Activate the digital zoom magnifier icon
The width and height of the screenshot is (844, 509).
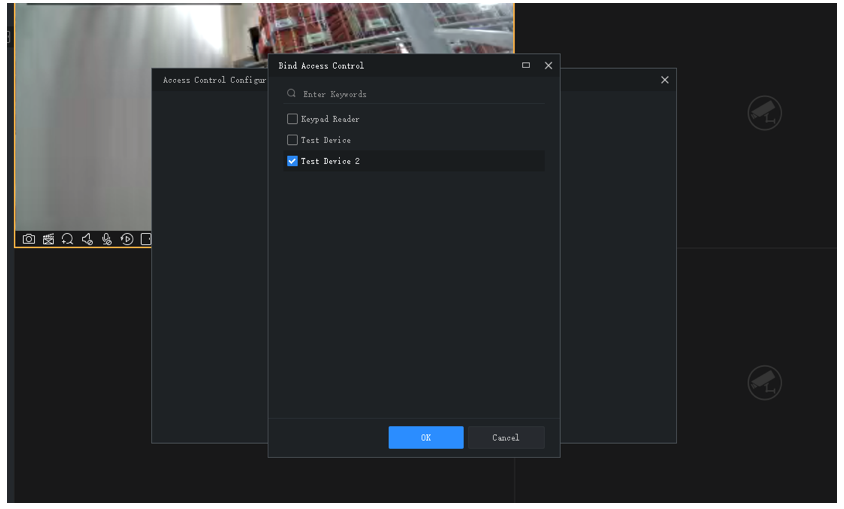pos(67,239)
